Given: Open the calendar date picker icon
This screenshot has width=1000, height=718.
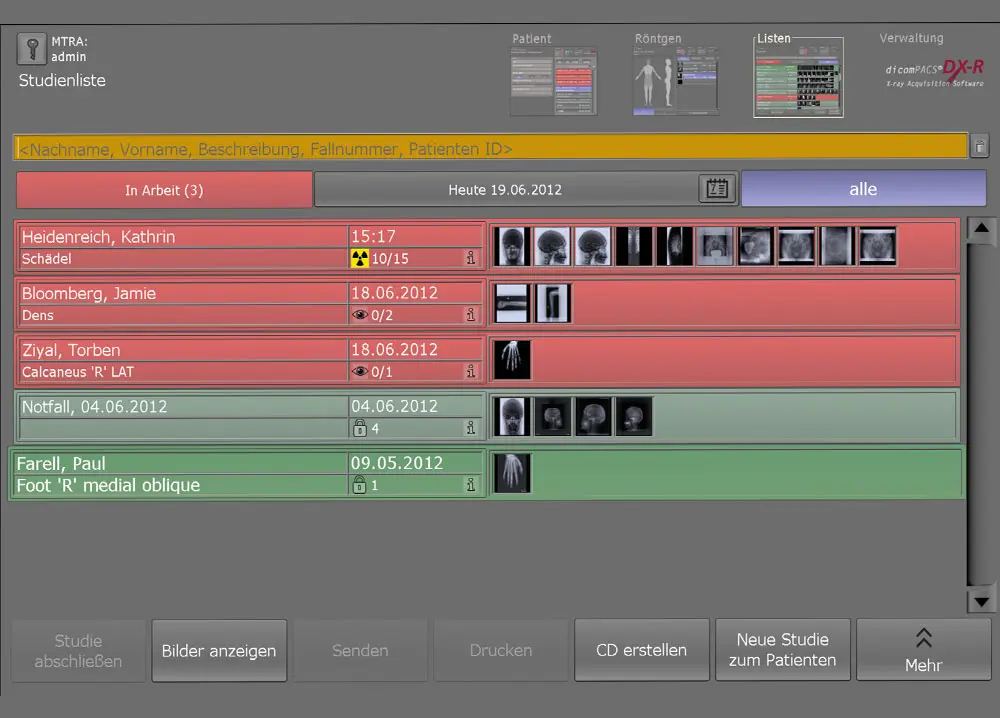Looking at the screenshot, I should click(x=716, y=189).
